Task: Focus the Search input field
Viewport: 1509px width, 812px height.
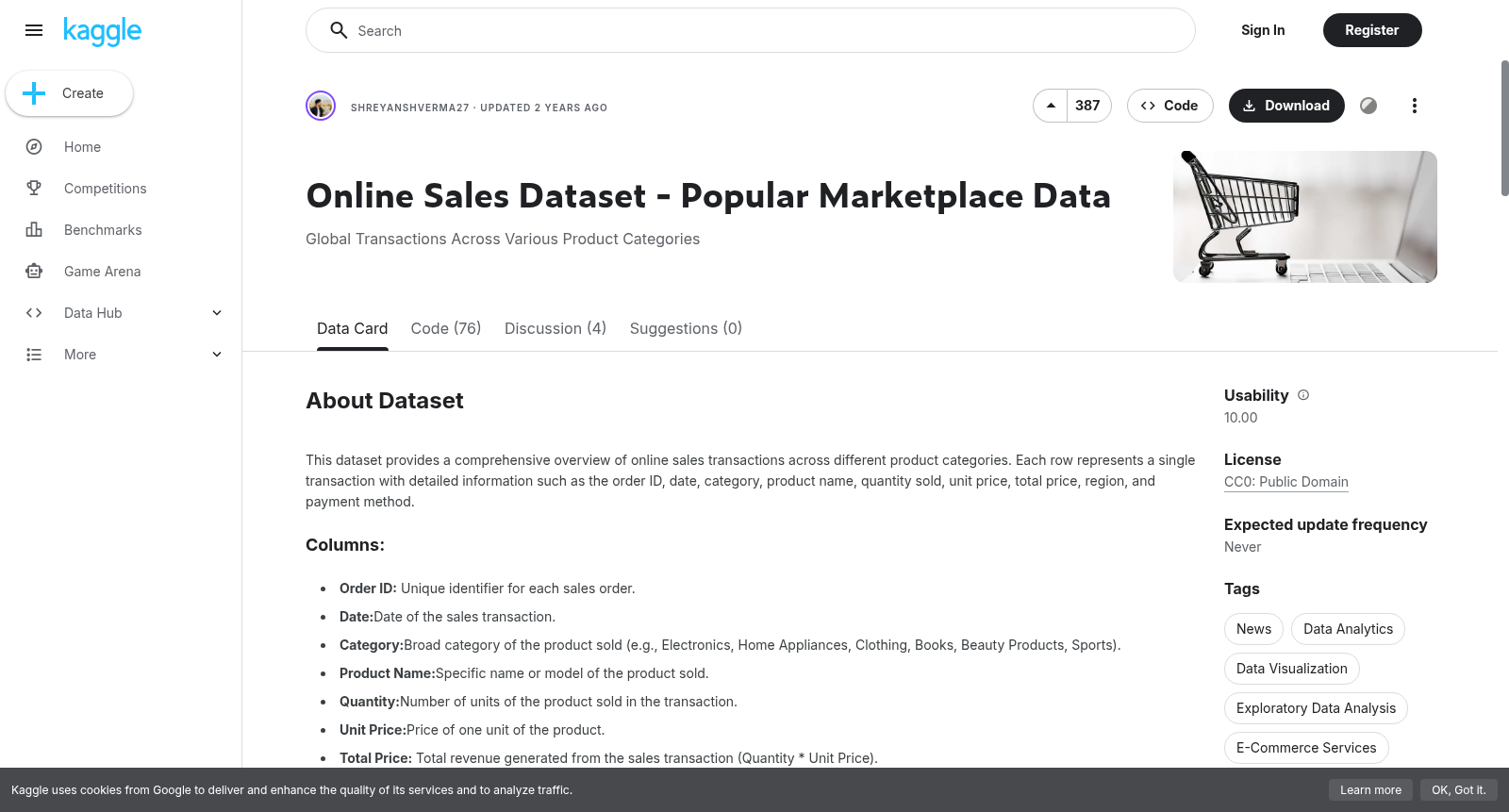Action: click(x=751, y=30)
